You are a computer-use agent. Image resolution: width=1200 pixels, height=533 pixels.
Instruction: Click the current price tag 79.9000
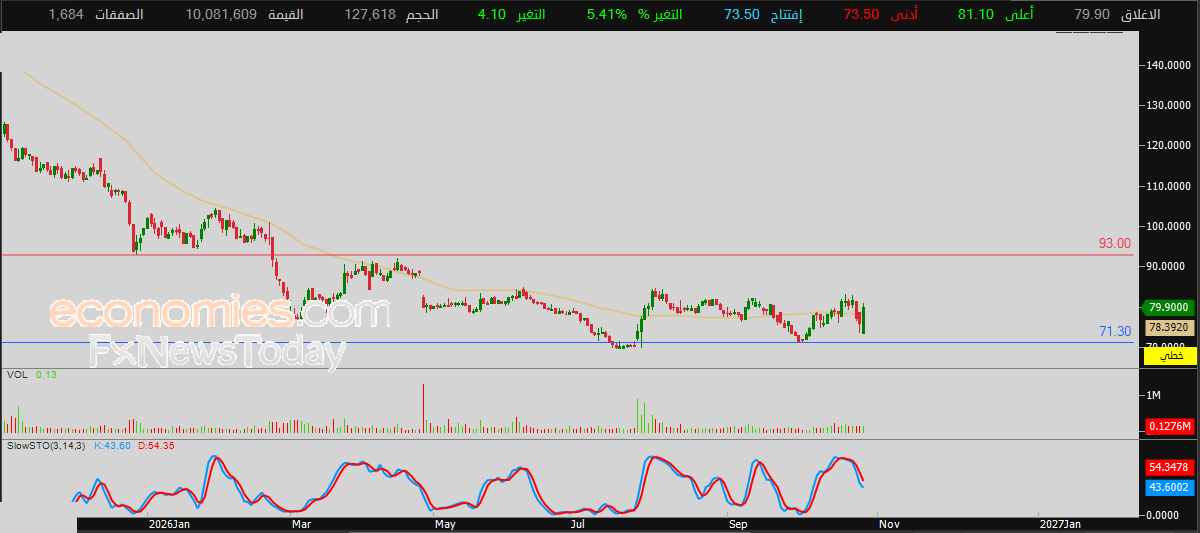point(1168,308)
